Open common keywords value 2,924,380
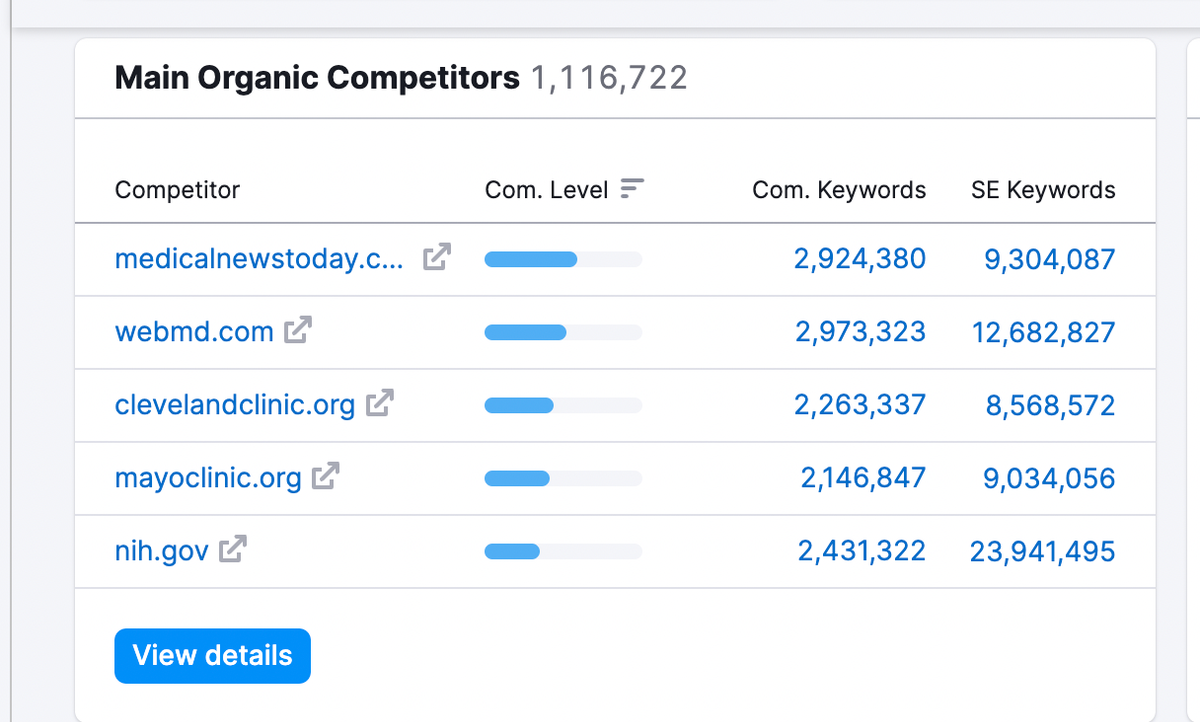 coord(860,259)
